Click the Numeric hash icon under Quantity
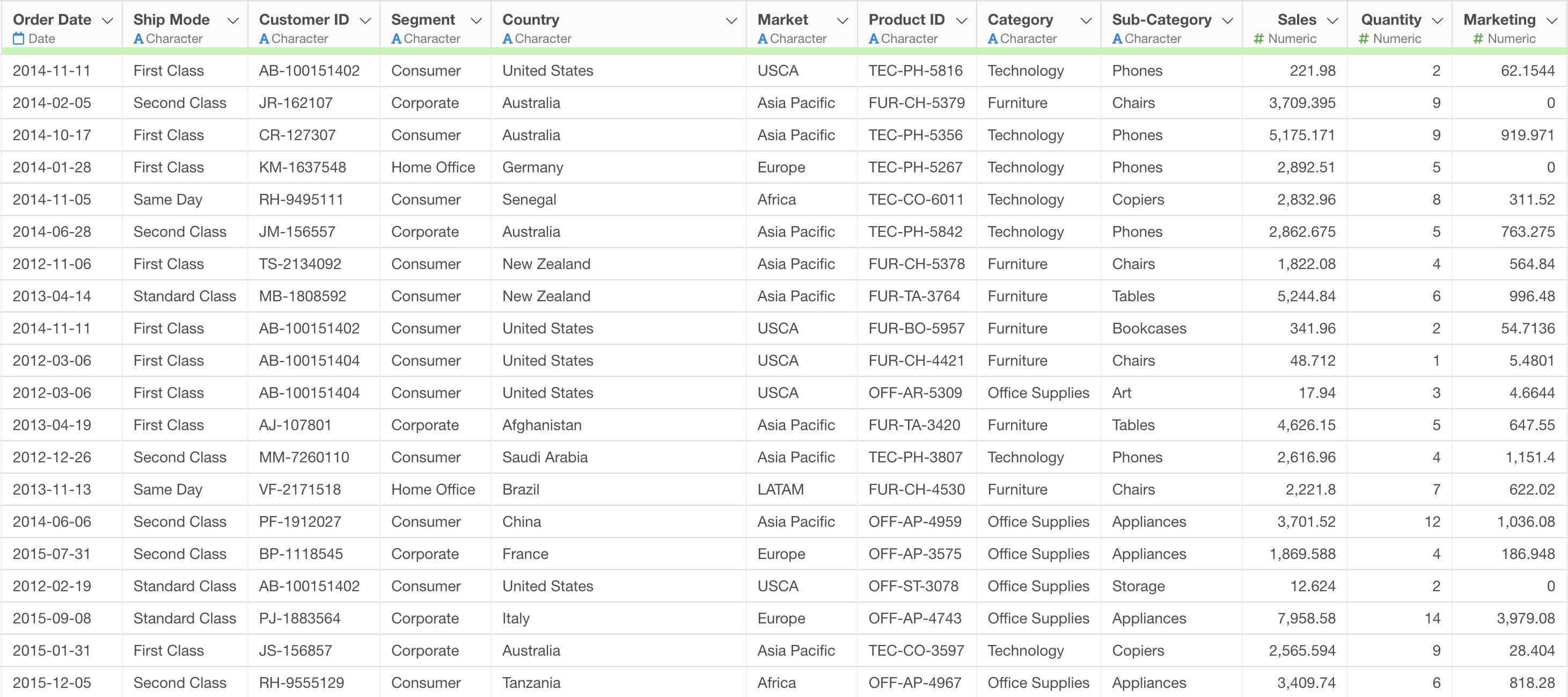 click(1364, 39)
